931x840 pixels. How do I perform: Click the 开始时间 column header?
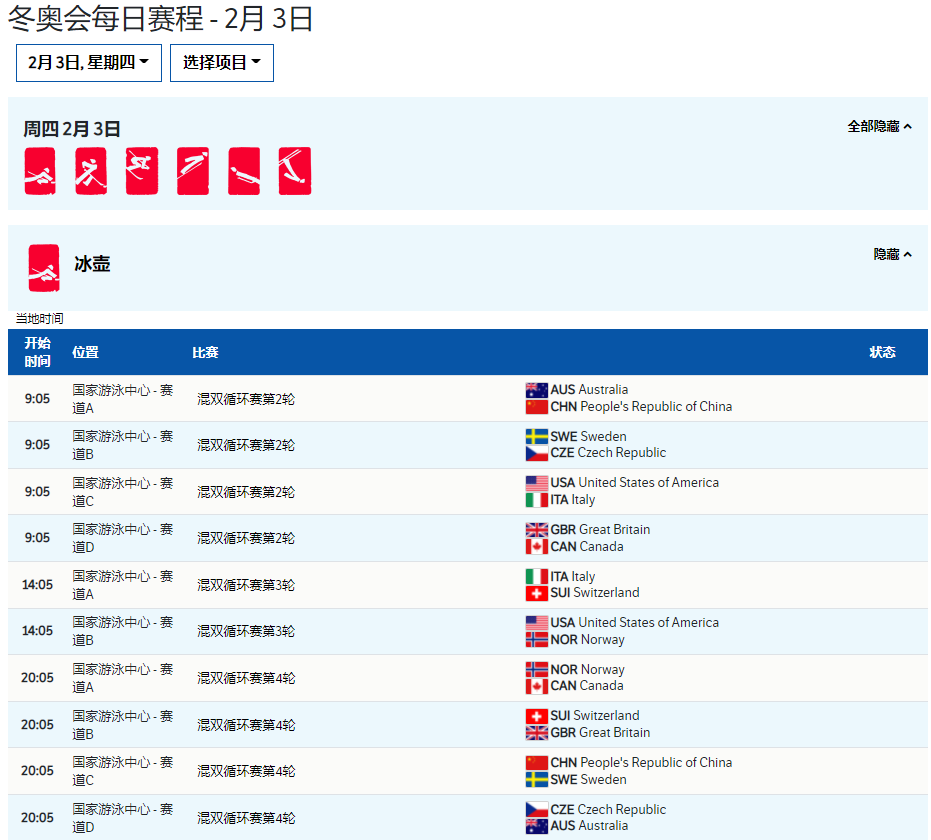point(38,352)
